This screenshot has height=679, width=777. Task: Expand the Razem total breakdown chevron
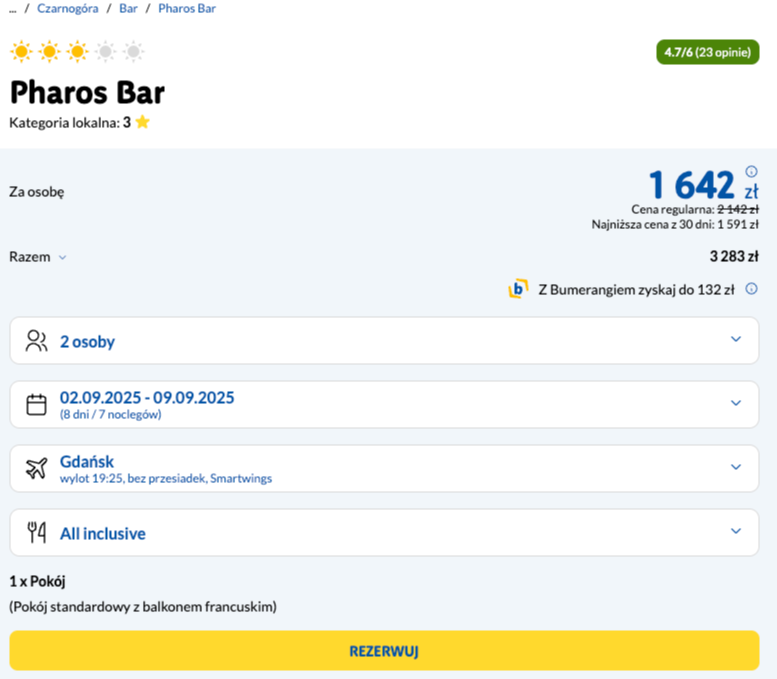coord(62,257)
